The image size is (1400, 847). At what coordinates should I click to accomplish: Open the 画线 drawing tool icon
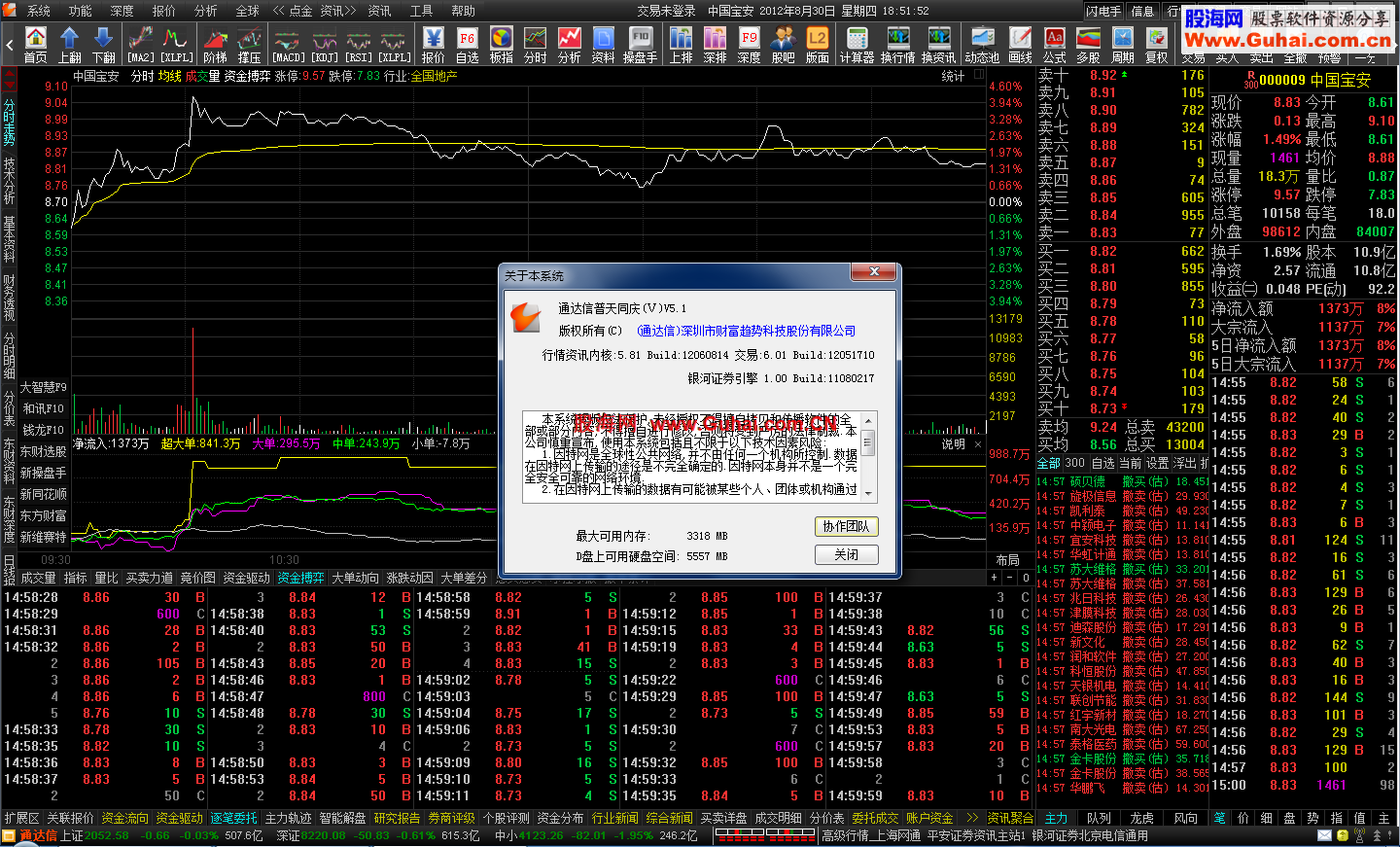1020,45
